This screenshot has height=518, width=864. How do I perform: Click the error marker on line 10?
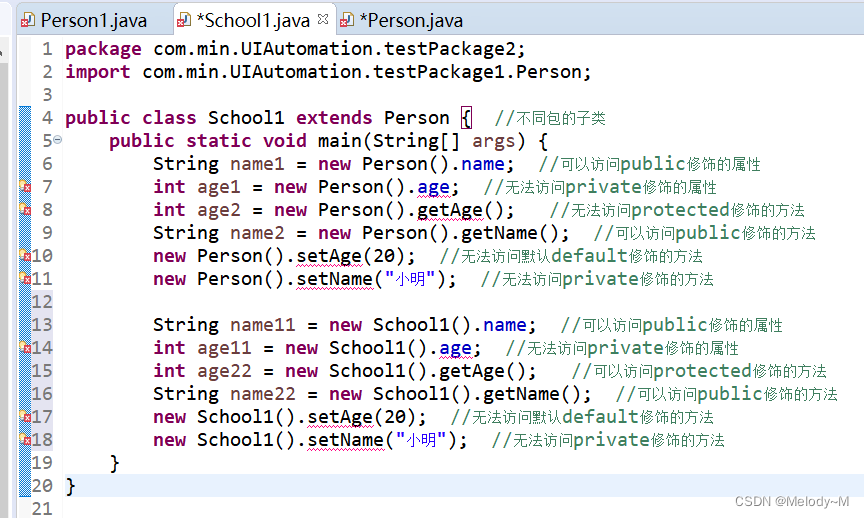point(25,256)
